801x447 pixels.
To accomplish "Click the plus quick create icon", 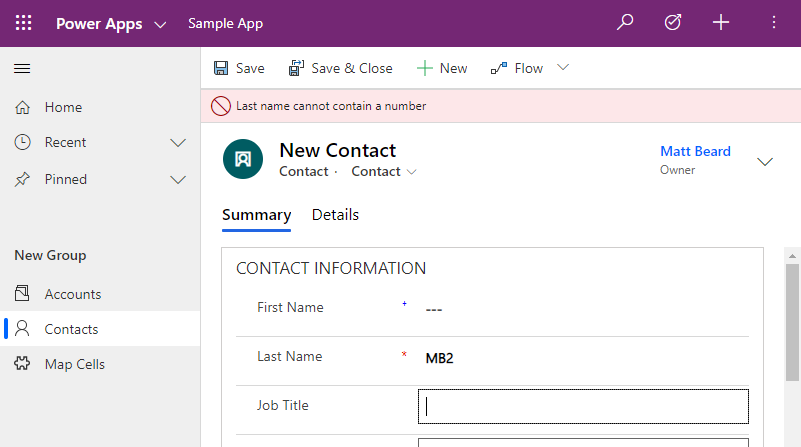I will click(x=721, y=22).
